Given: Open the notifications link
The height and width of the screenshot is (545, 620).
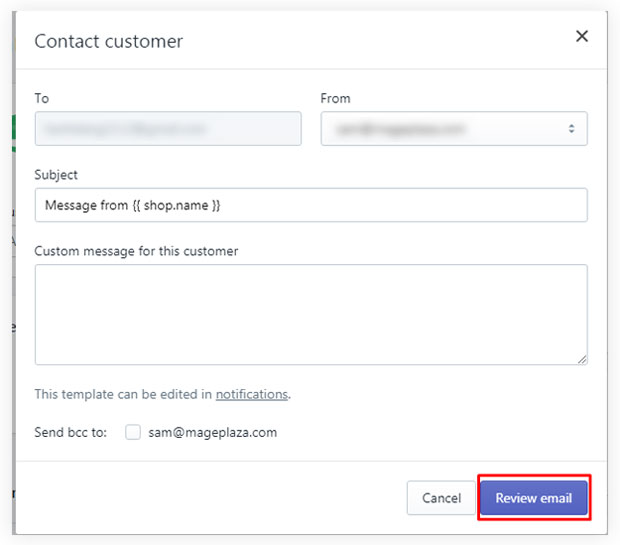Looking at the screenshot, I should pyautogui.click(x=252, y=394).
